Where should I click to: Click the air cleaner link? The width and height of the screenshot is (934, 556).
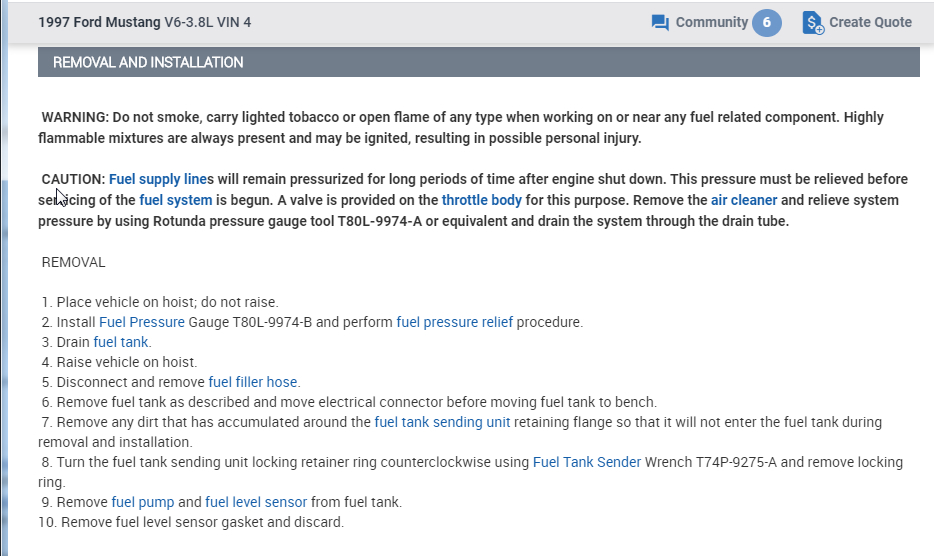tap(744, 200)
